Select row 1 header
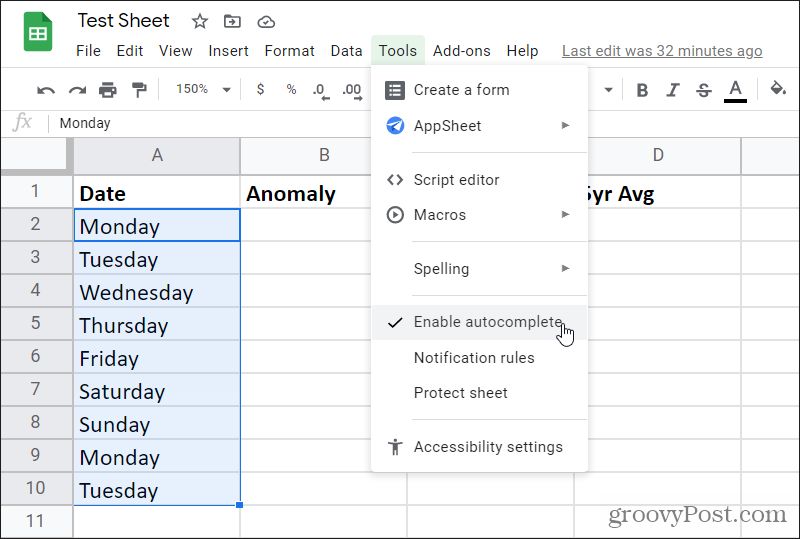This screenshot has height=539, width=800. [x=36, y=191]
